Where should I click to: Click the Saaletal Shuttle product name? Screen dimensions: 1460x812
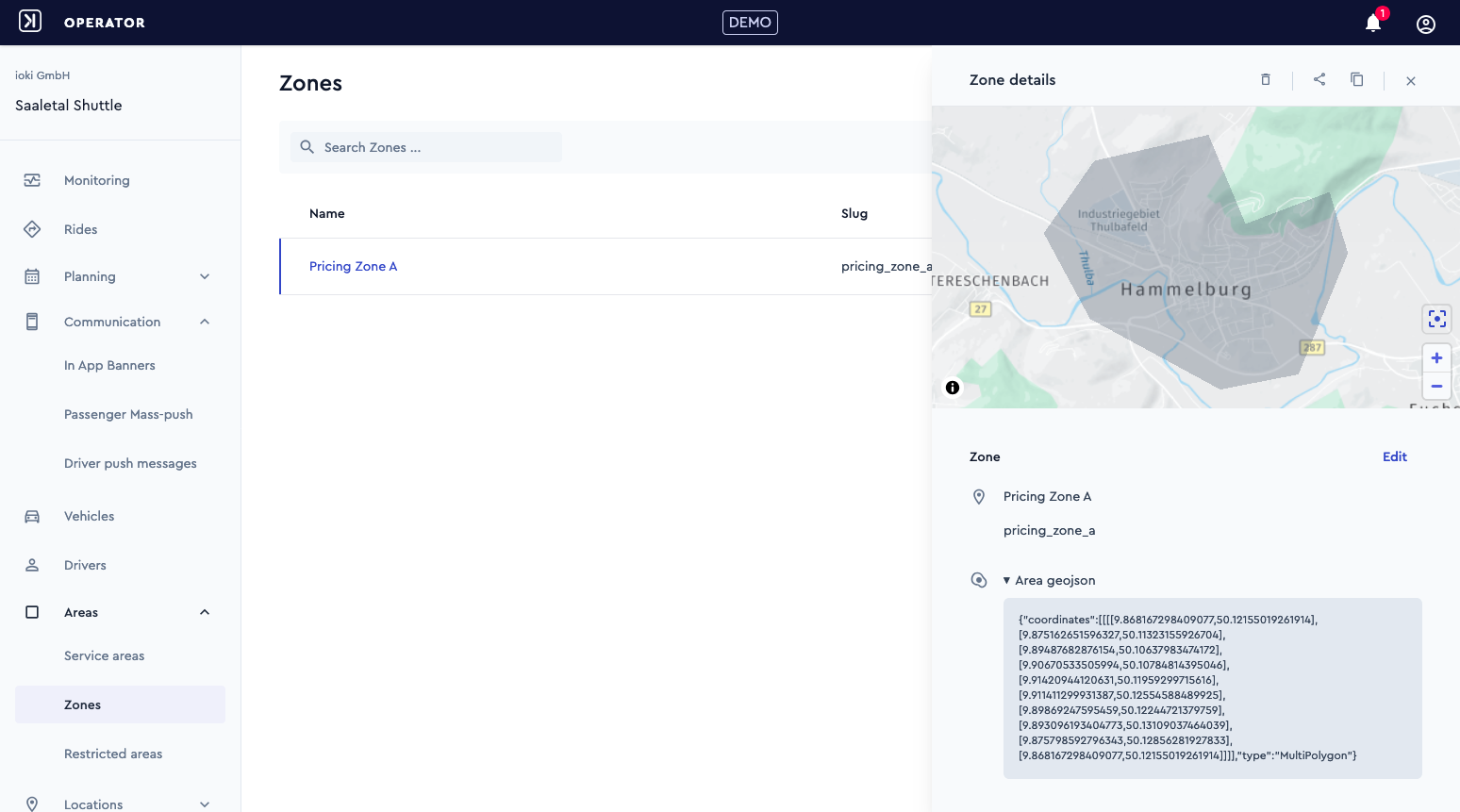(69, 106)
